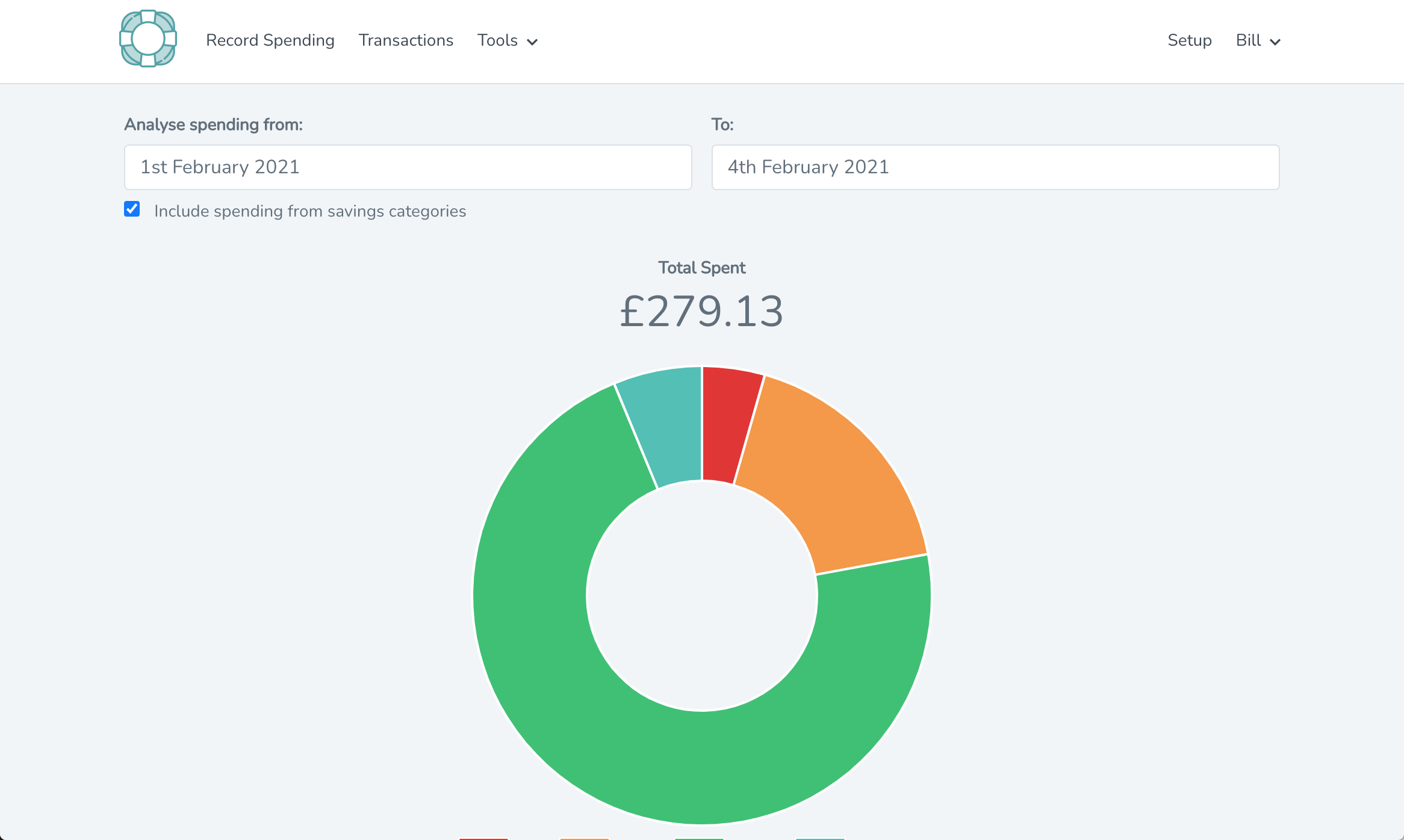
Task: Click the 1st February 2021 date field
Action: pos(408,167)
